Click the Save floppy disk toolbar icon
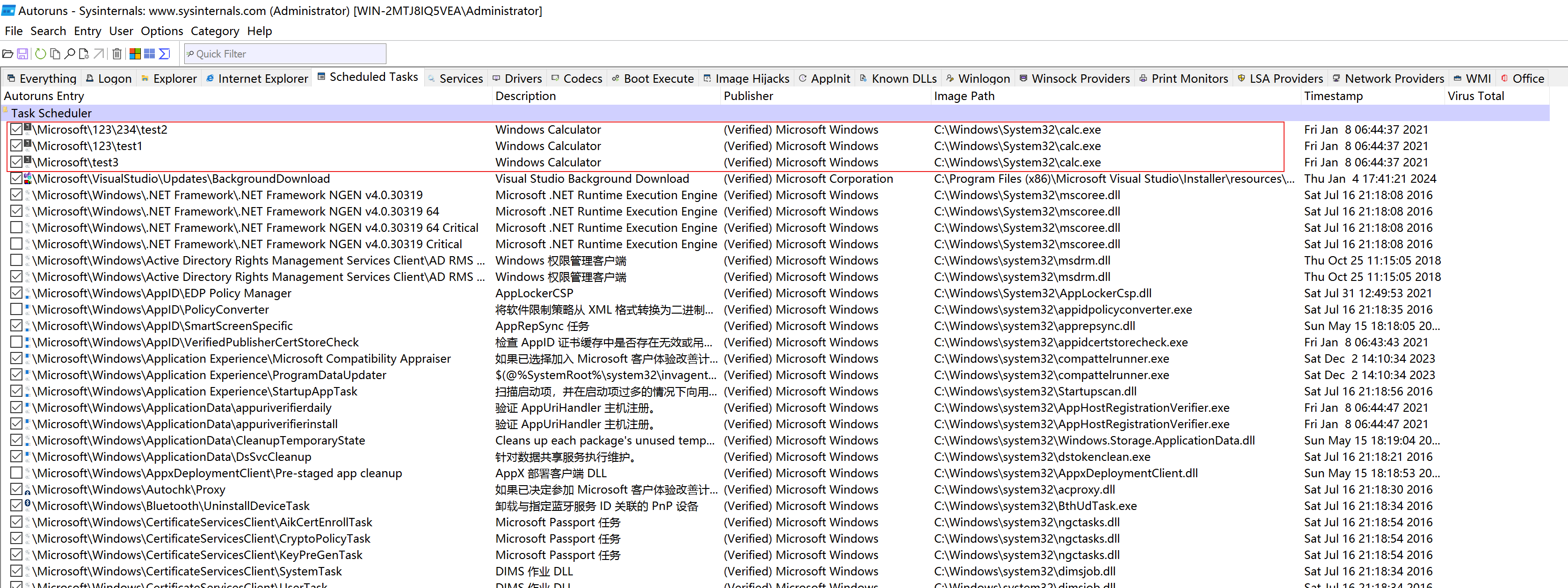Viewport: 1568px width, 588px height. point(22,54)
